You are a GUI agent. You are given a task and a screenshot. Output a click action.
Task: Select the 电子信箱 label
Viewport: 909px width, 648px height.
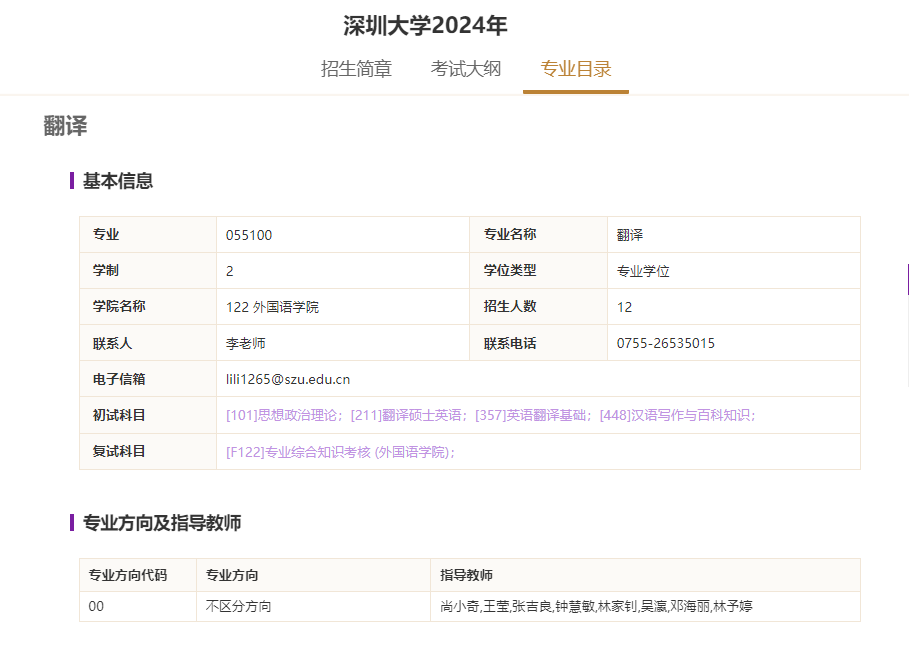click(x=119, y=380)
